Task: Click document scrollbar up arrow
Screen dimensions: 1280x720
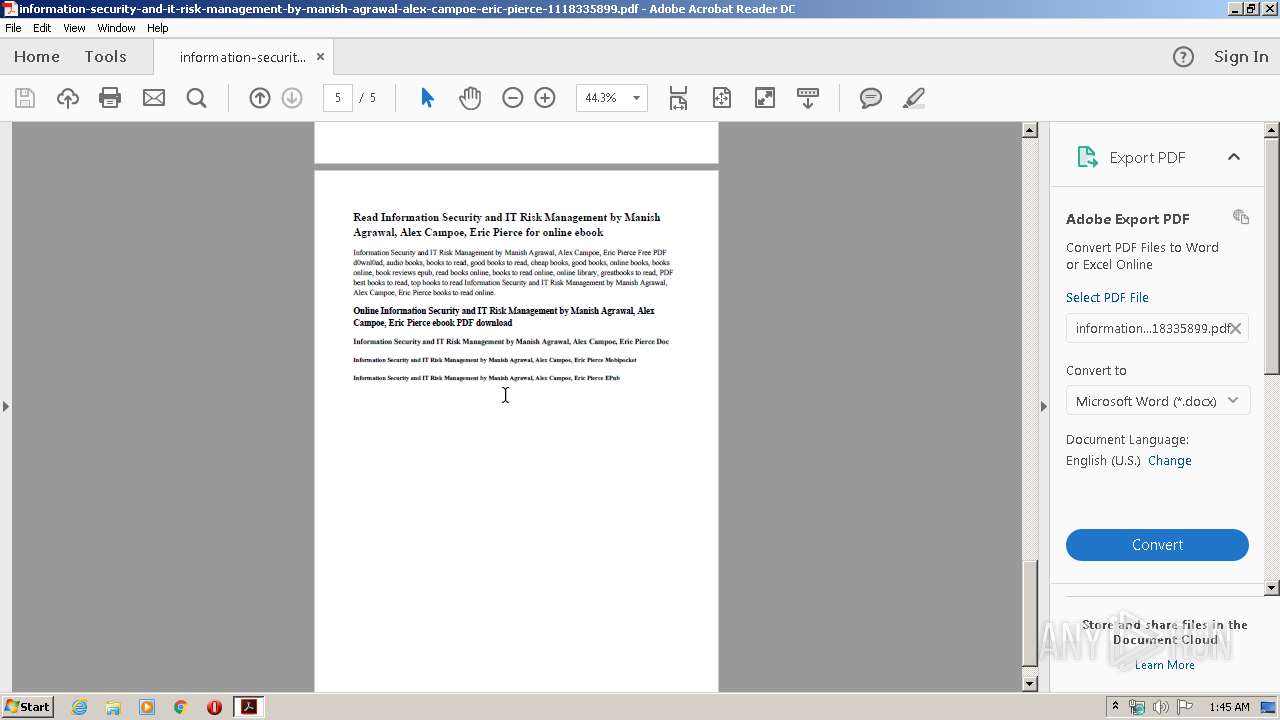Action: 1030,130
